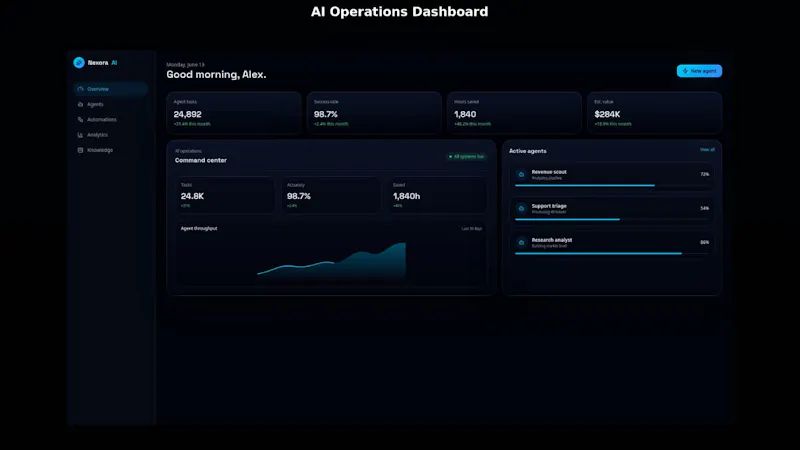The height and width of the screenshot is (450, 800).
Task: Click the Support triage agent icon
Action: (x=521, y=208)
